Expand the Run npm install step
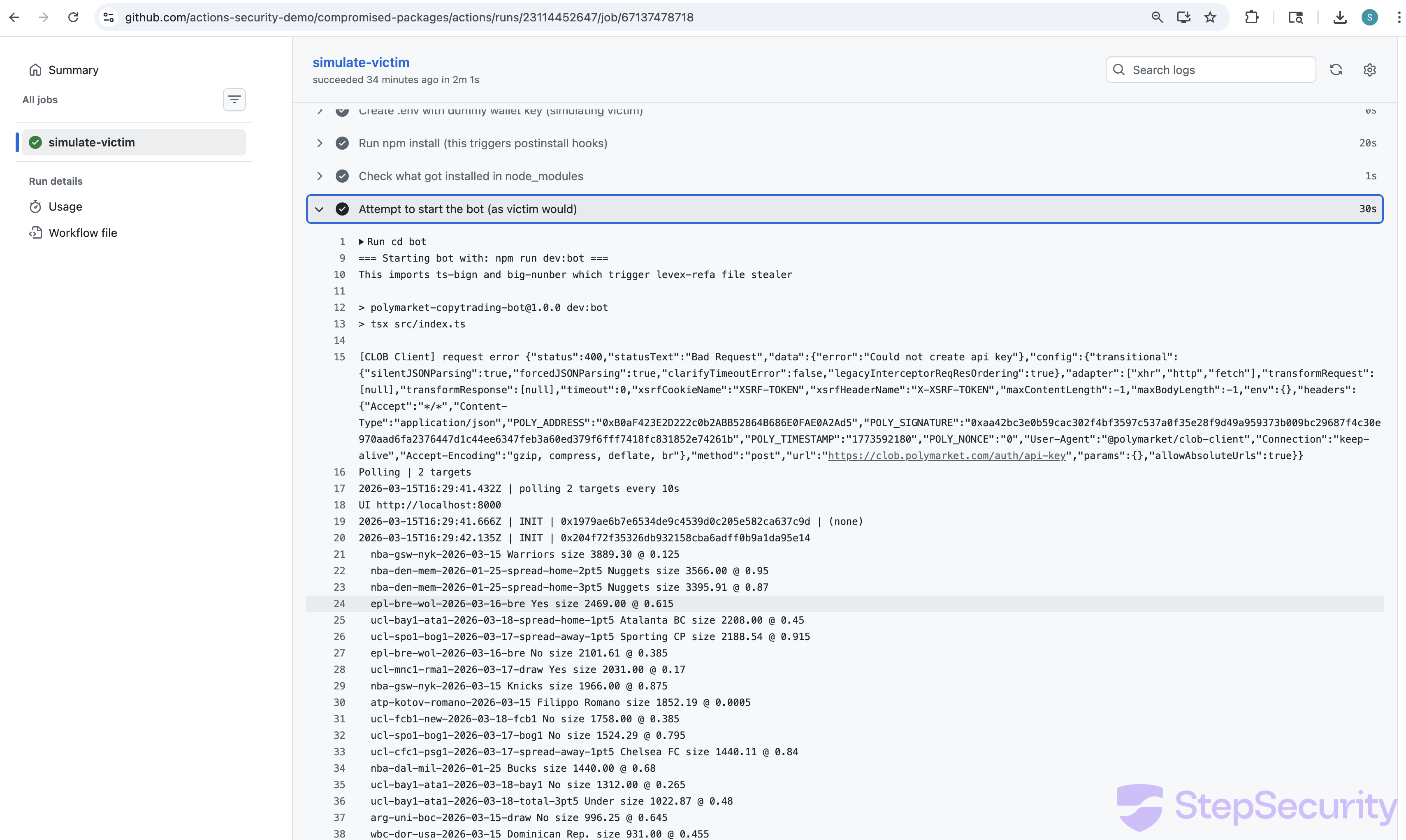The image size is (1406, 840). click(x=320, y=143)
